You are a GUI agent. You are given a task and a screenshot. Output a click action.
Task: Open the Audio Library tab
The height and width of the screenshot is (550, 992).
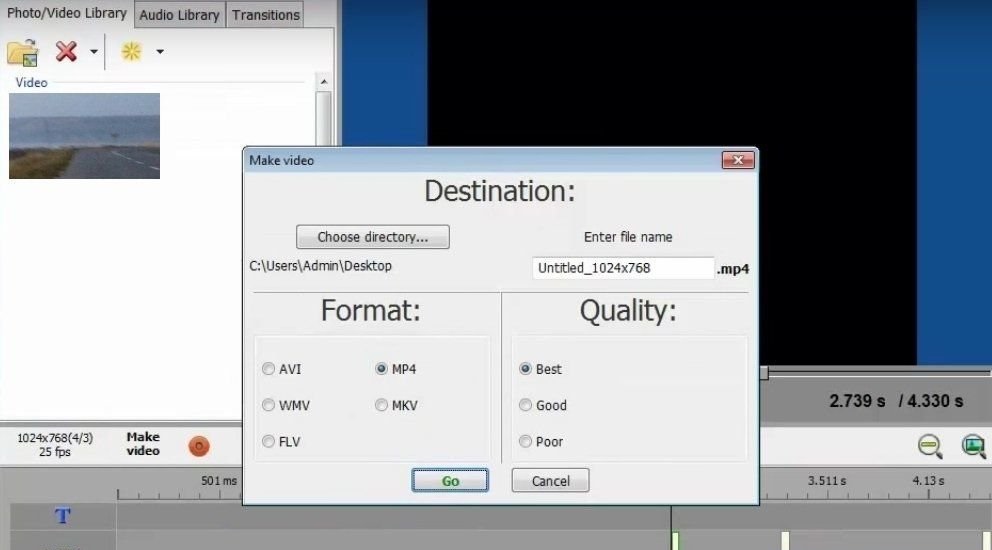[179, 15]
